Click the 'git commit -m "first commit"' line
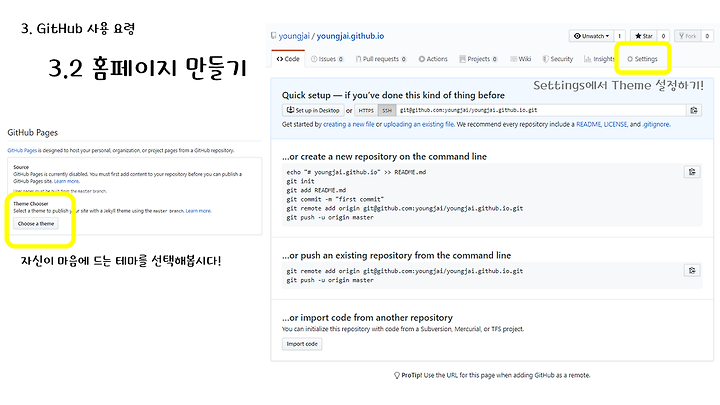720x405 pixels. click(335, 199)
